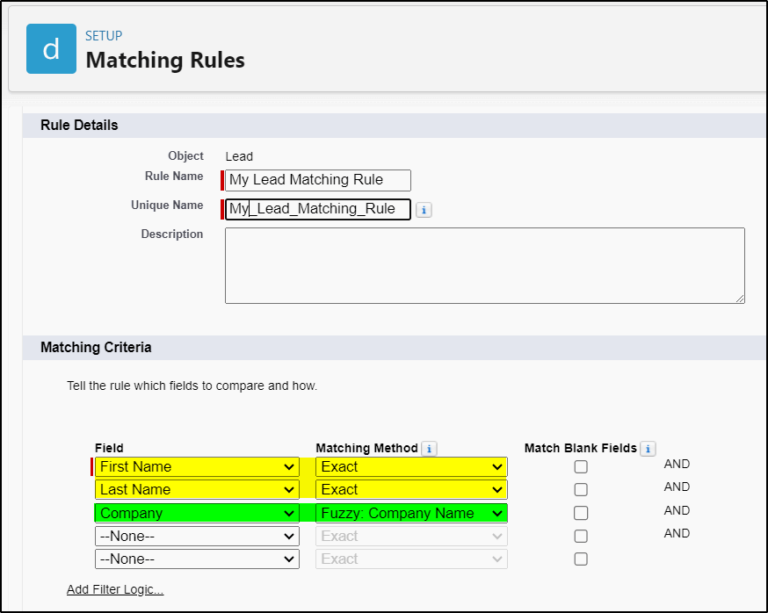Tick Match Blank Fields for First Name
This screenshot has width=768, height=613.
coord(581,467)
